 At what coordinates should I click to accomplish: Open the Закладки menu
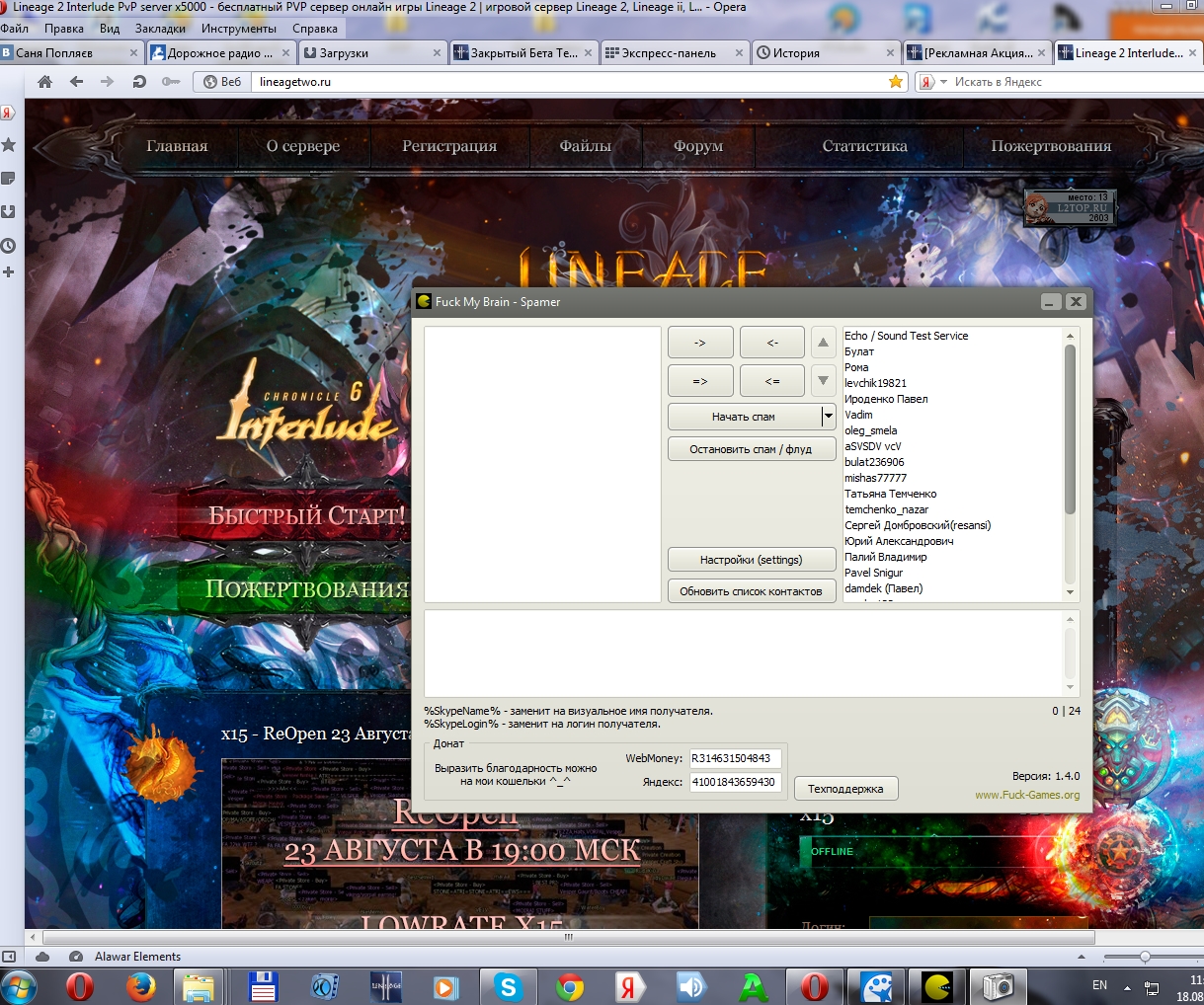pos(160,29)
